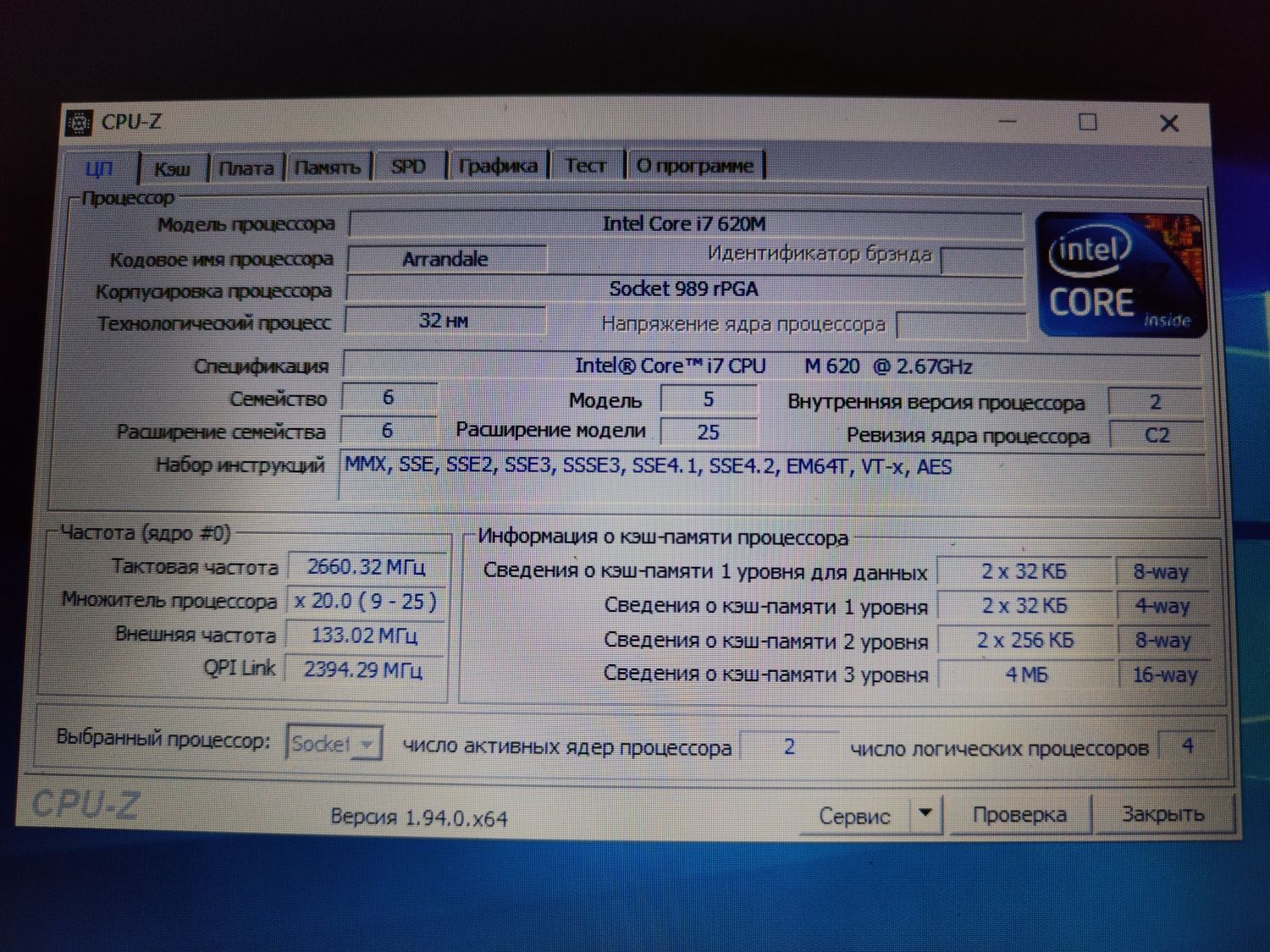Click the Расширение семейства value 6
The width and height of the screenshot is (1270, 952).
pos(389,431)
